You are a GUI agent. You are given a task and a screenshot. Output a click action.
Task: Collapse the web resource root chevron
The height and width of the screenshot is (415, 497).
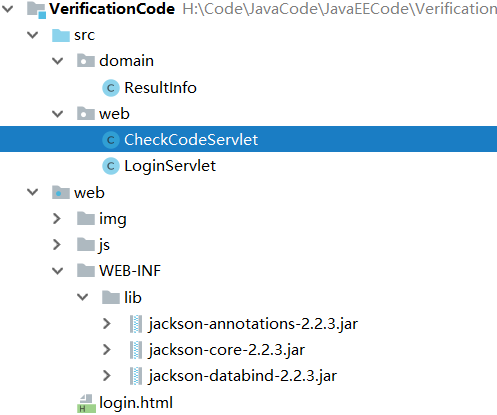33,192
